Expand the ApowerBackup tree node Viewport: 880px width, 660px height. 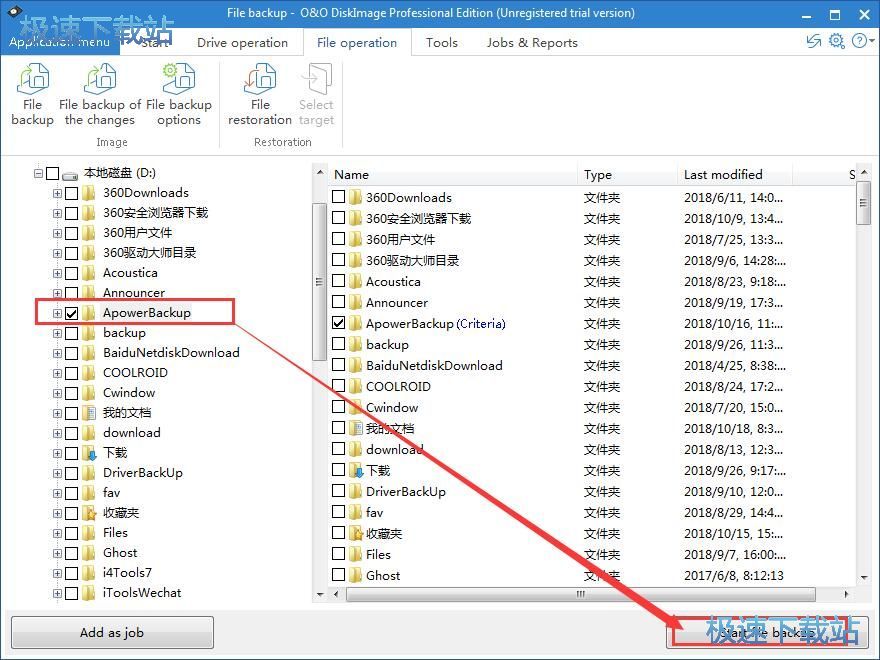(x=57, y=313)
